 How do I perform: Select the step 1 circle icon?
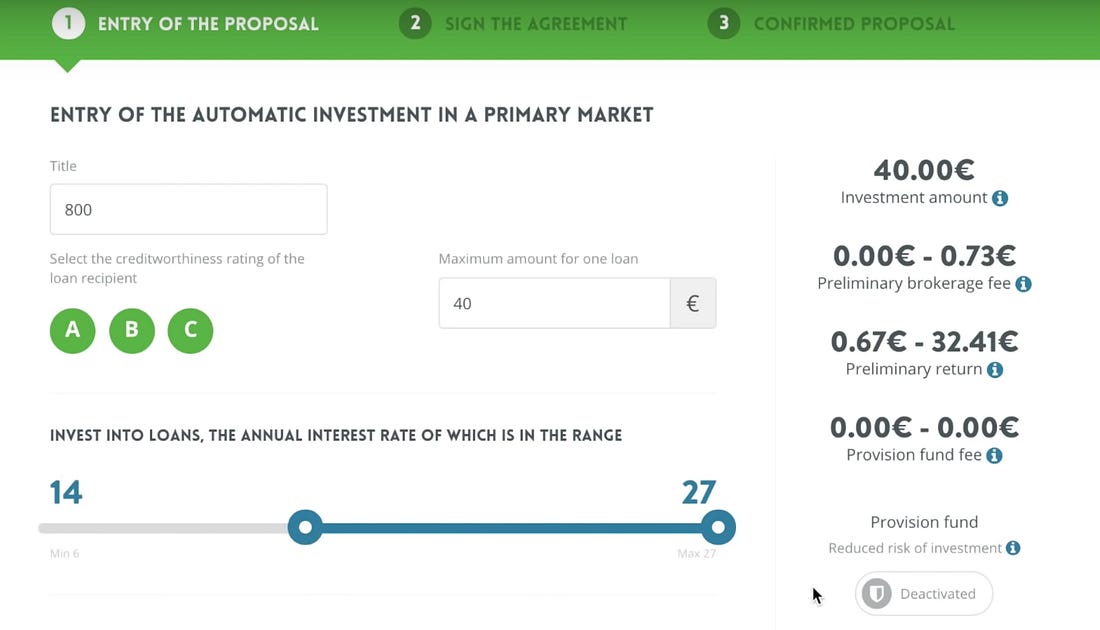pos(68,23)
